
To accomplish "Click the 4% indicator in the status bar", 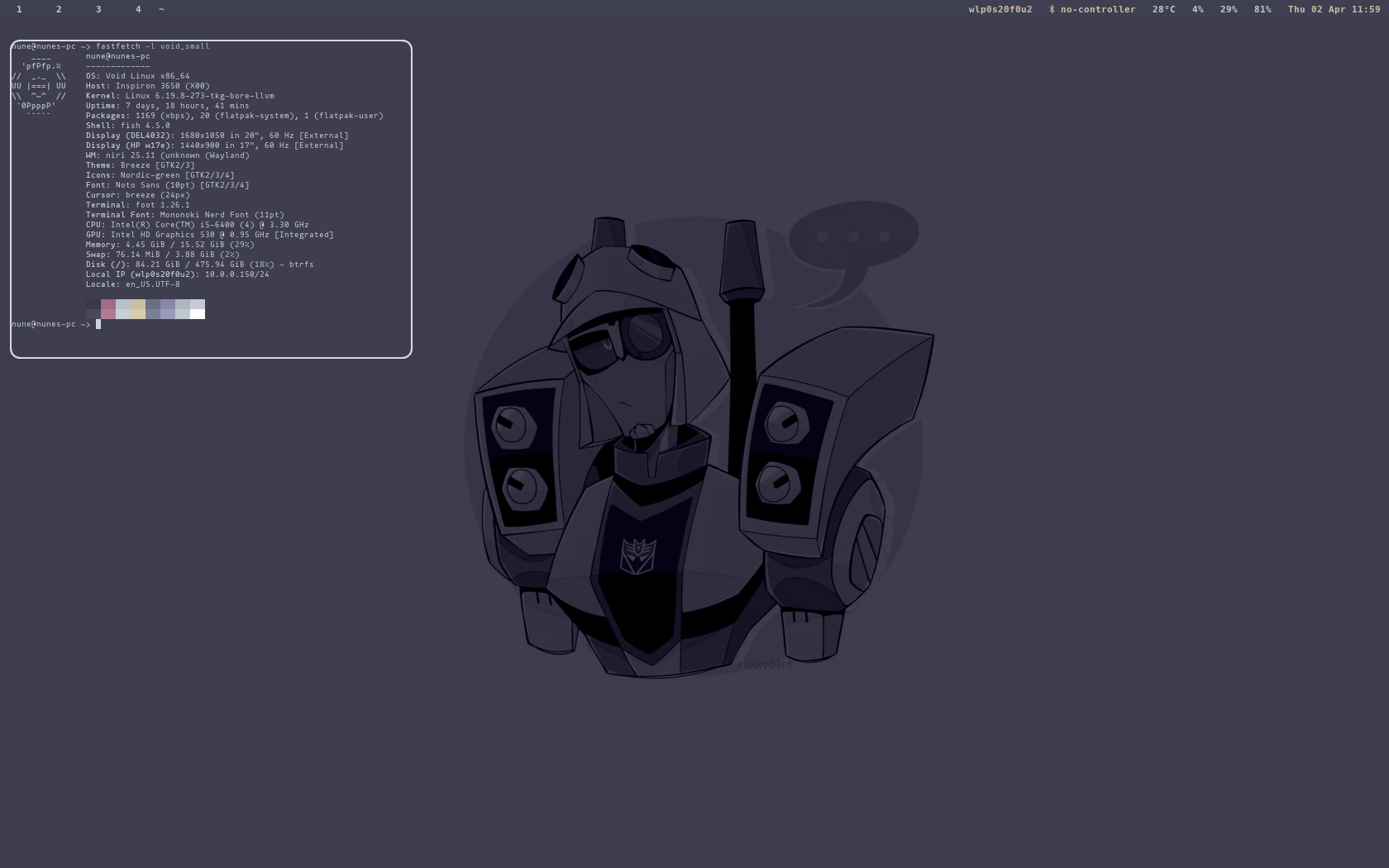I will 1198,9.
